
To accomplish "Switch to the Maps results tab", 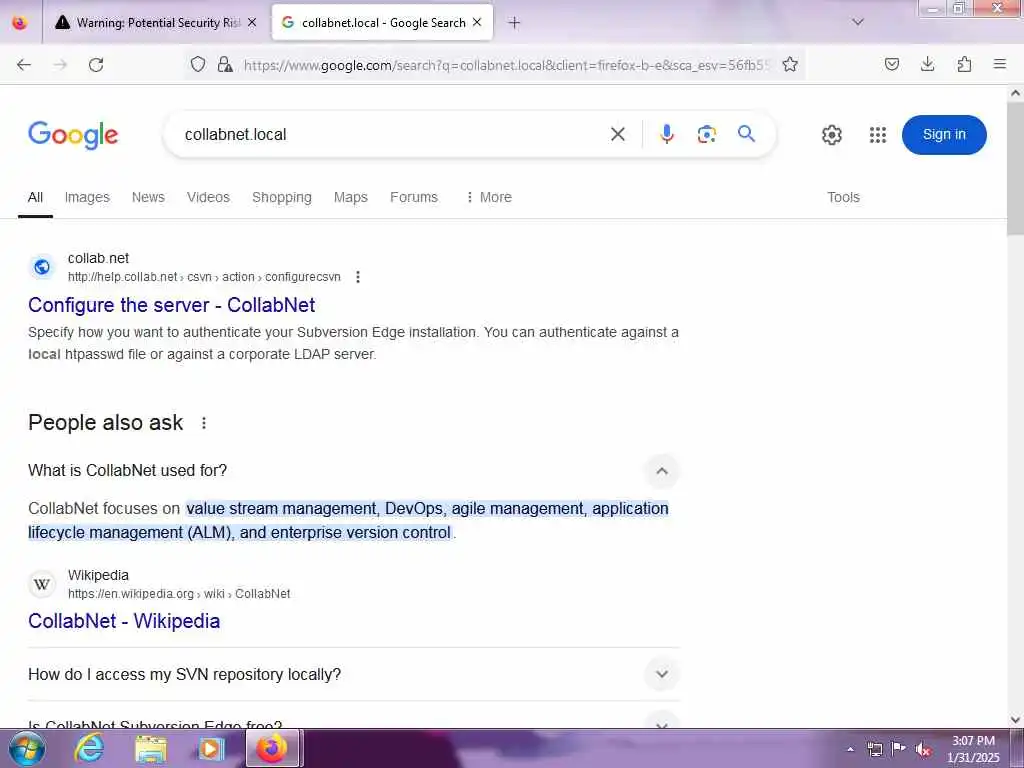I will coord(351,197).
